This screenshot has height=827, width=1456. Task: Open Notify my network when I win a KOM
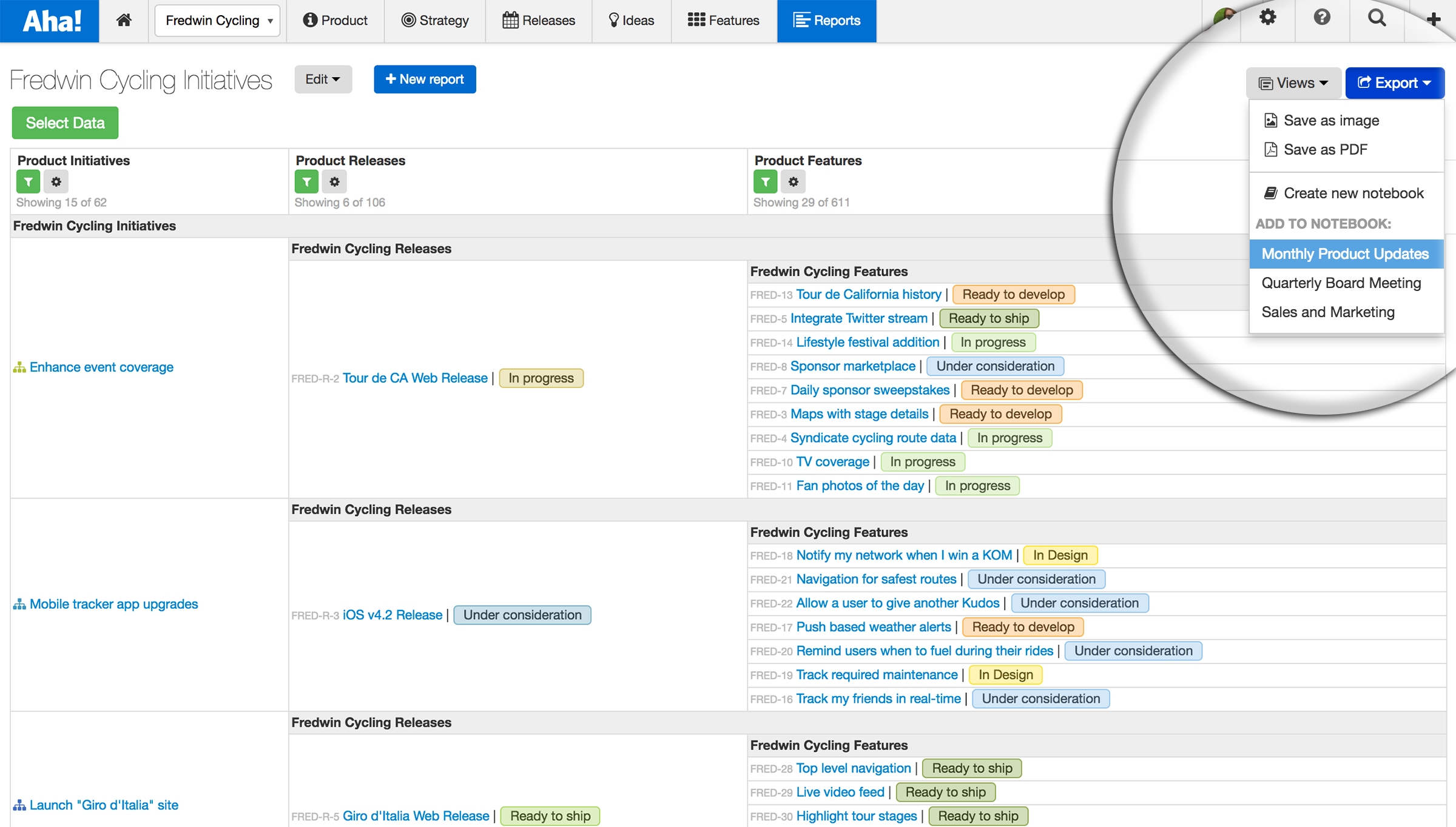pos(904,555)
